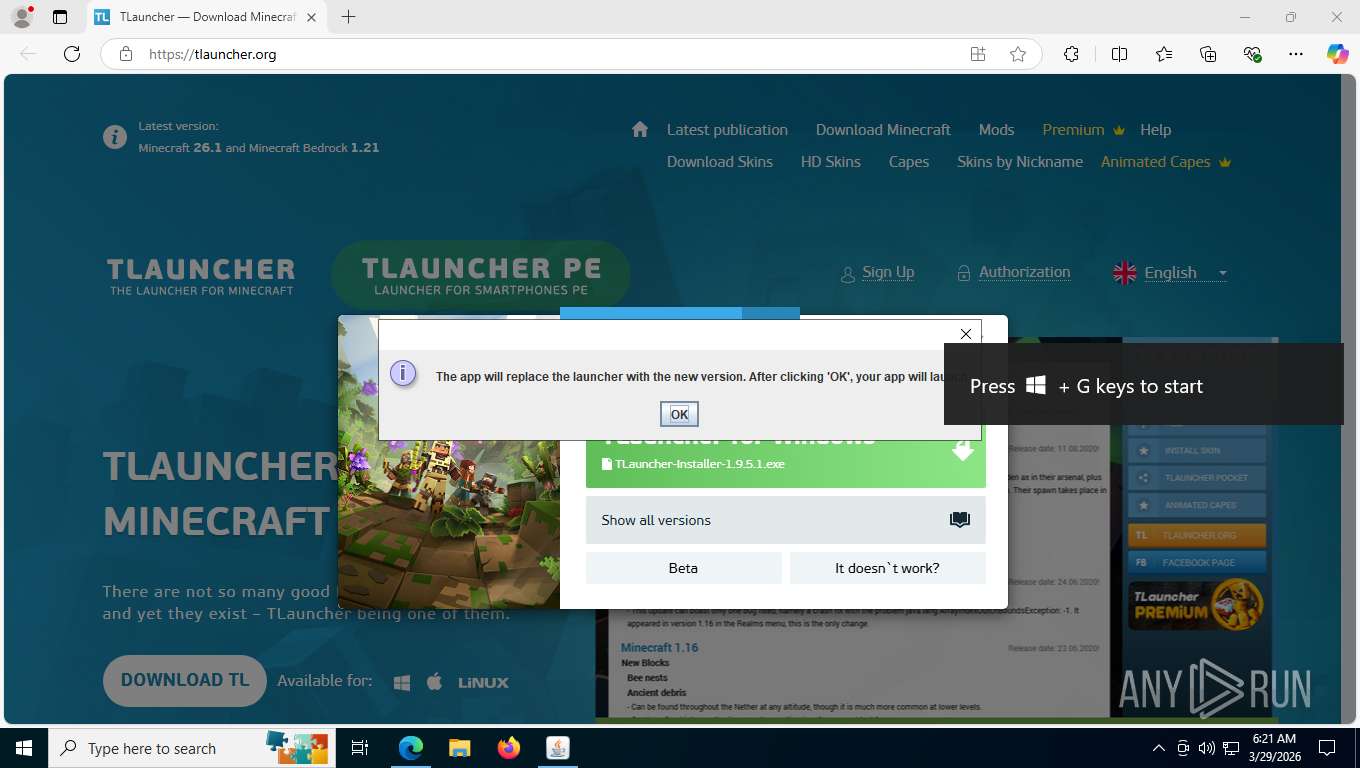Open the Edge profile avatar icon

point(21,17)
